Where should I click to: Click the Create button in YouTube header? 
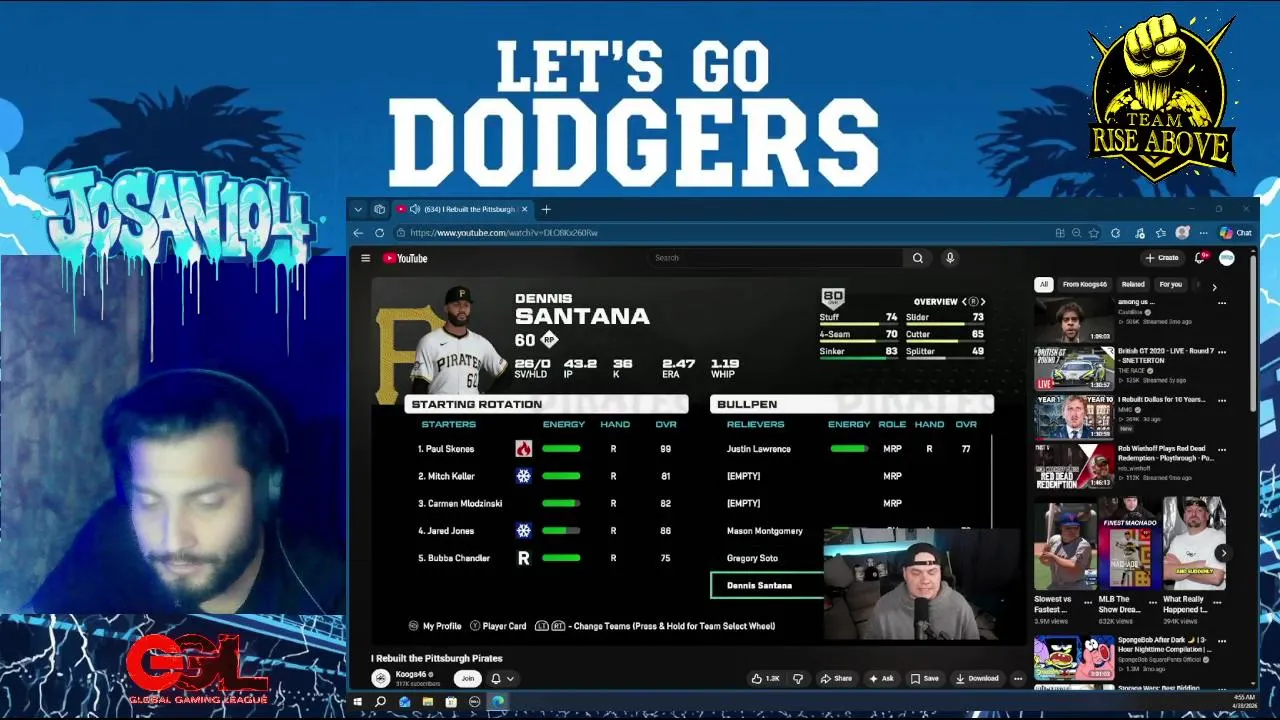[x=1162, y=258]
